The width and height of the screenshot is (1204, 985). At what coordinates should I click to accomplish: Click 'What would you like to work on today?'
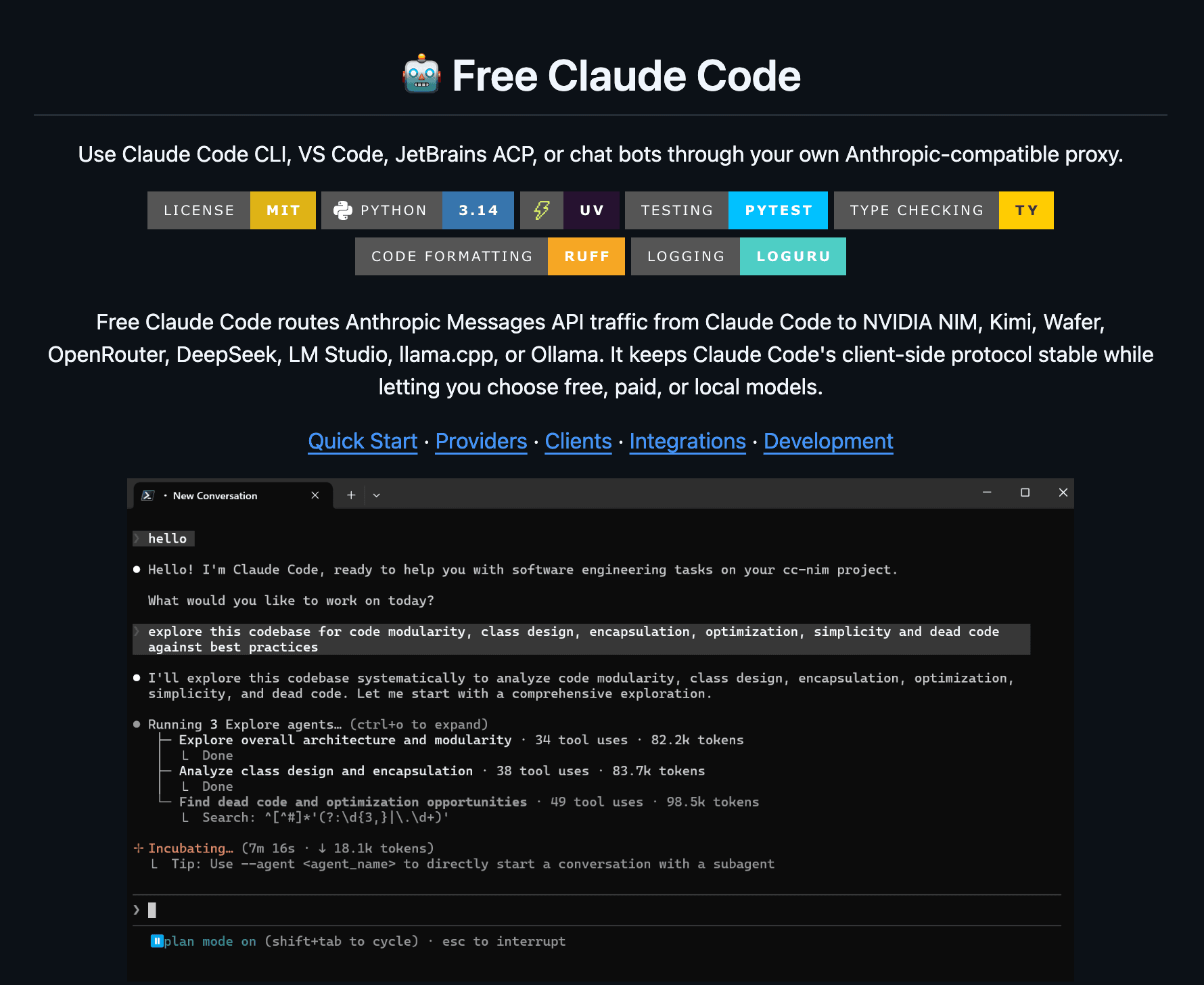291,601
